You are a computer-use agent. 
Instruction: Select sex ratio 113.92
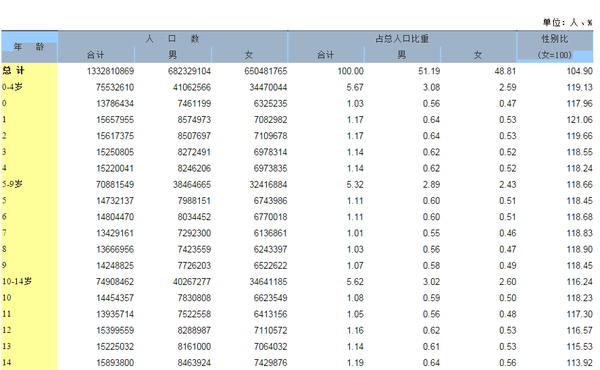click(x=579, y=362)
